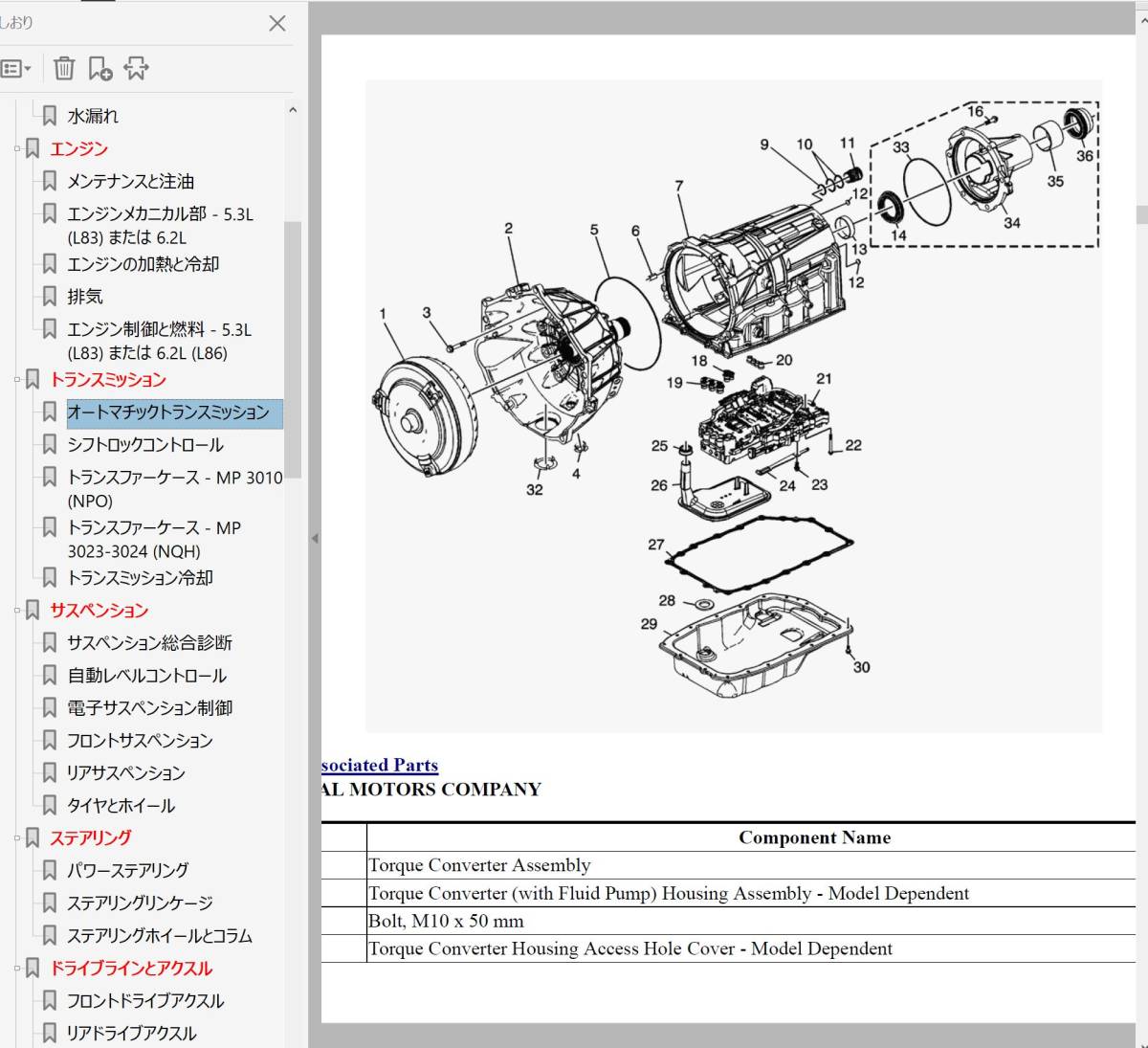Open the Associated Parts link
The height and width of the screenshot is (1048, 1148).
point(380,766)
